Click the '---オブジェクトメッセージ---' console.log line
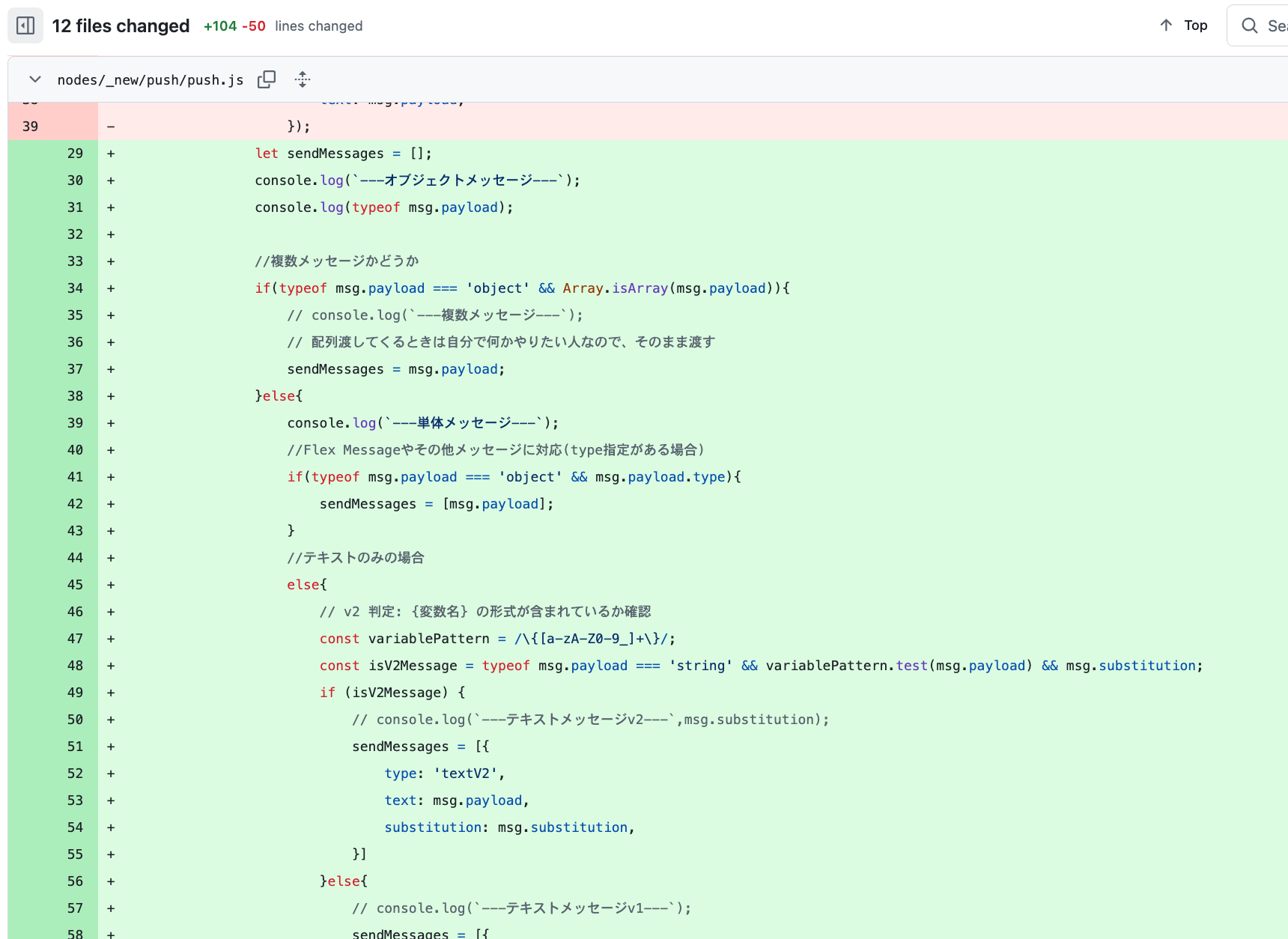This screenshot has width=1288, height=939. point(417,180)
